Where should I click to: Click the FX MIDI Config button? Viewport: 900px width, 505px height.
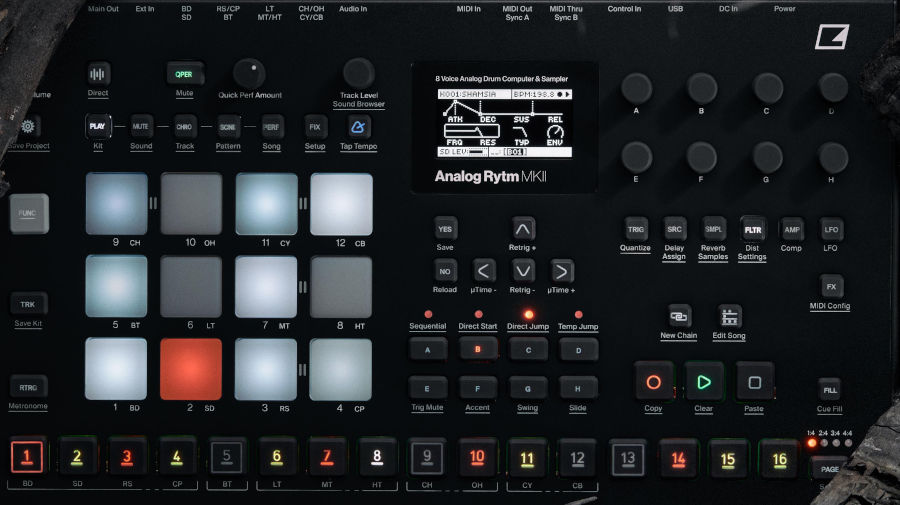831,286
